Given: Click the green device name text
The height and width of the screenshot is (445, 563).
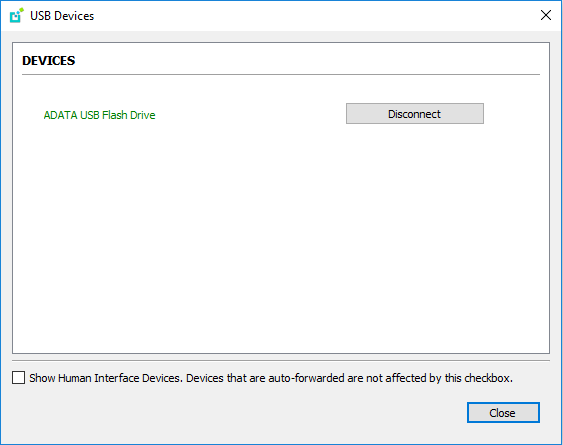Looking at the screenshot, I should coord(99,115).
